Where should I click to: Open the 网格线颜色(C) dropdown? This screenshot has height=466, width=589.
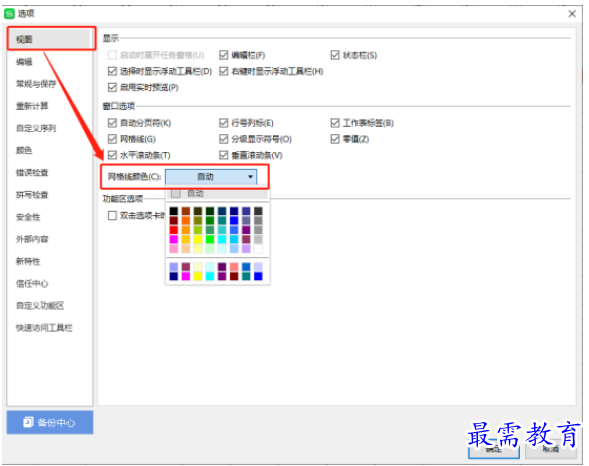(x=211, y=176)
